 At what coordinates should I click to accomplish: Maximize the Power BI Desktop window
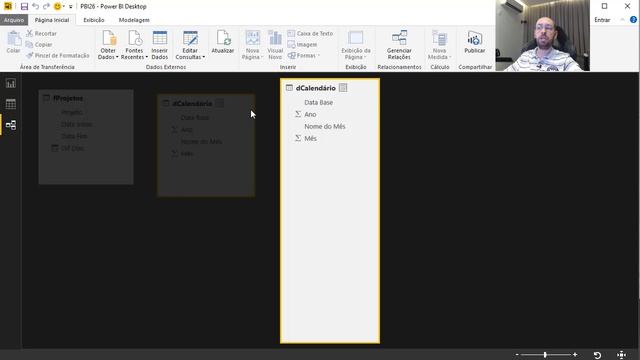click(x=604, y=6)
